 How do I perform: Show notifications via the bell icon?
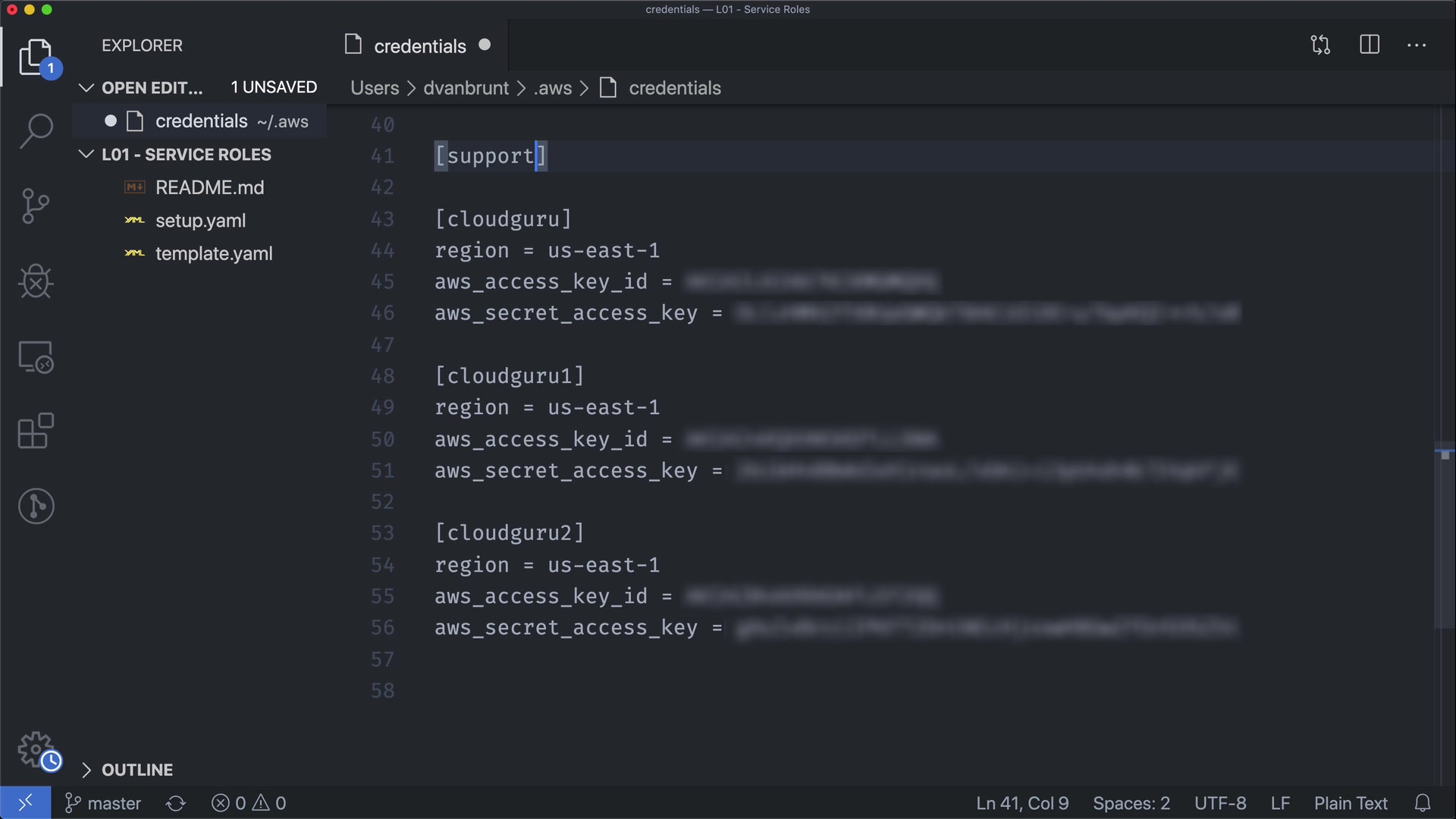pyautogui.click(x=1423, y=803)
